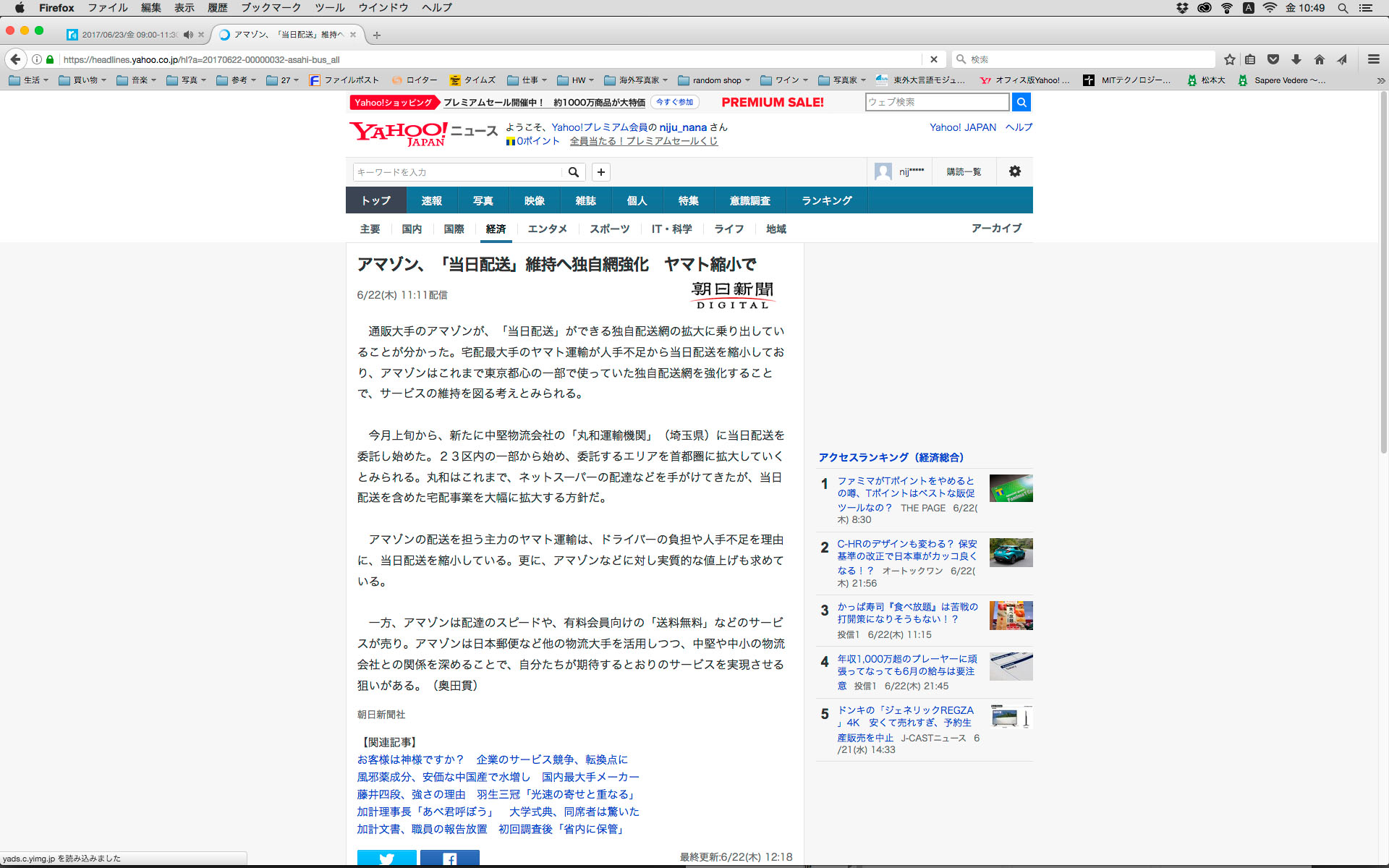Click the Yahoo News settings gear icon
The height and width of the screenshot is (868, 1389).
pos(1014,171)
